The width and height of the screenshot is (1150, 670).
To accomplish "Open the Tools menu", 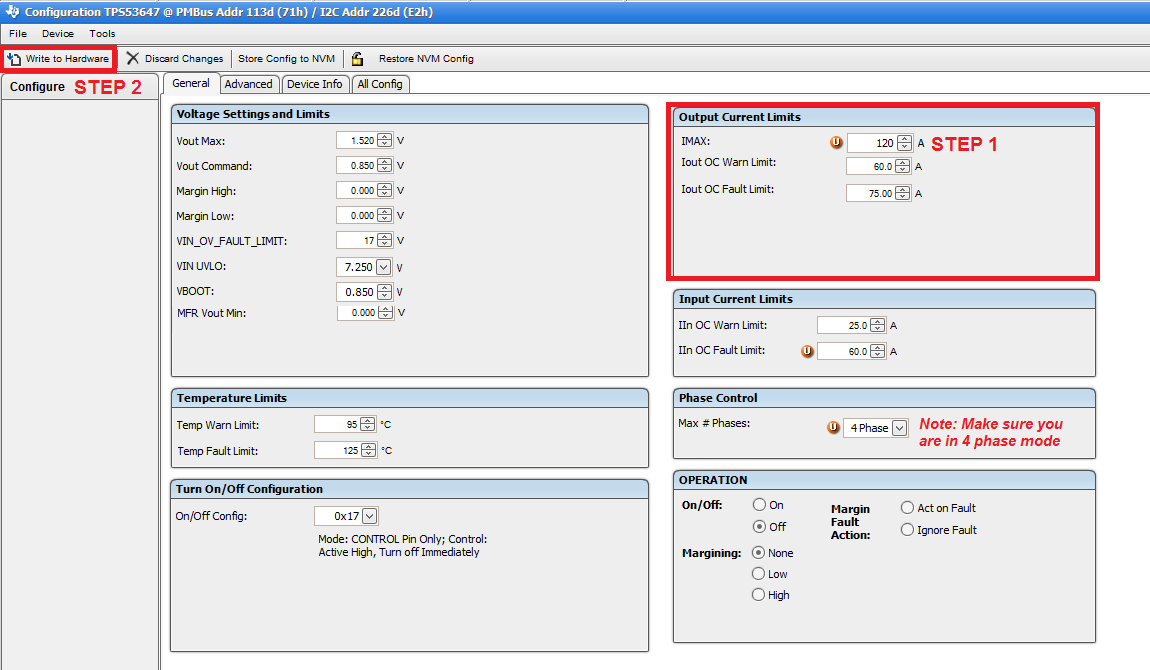I will pos(102,34).
